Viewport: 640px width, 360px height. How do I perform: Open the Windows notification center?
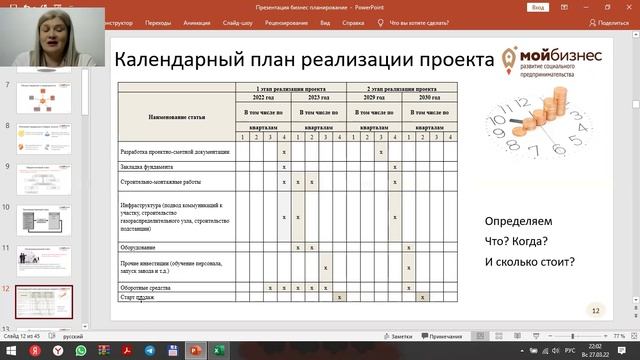point(622,351)
